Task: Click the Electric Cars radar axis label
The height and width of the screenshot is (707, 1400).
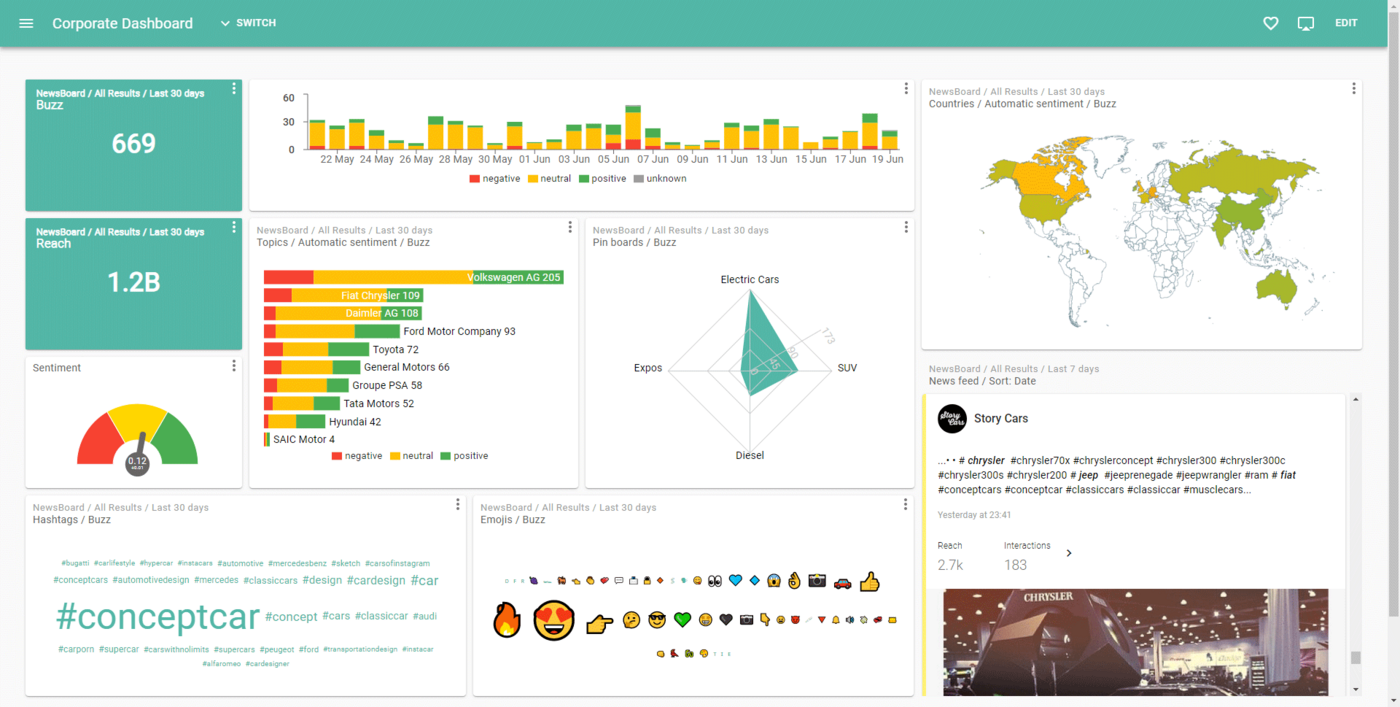Action: tap(750, 280)
